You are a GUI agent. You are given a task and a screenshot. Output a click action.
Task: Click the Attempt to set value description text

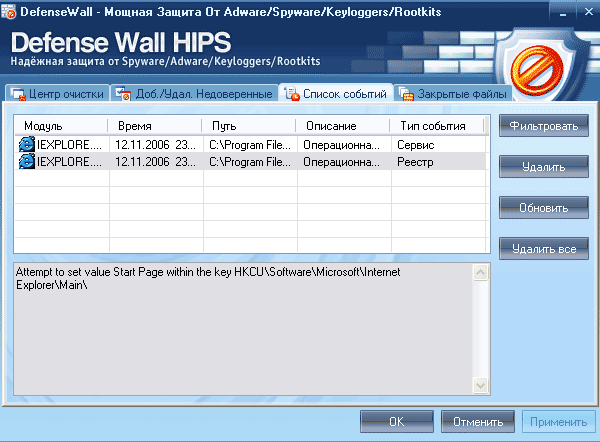(208, 278)
